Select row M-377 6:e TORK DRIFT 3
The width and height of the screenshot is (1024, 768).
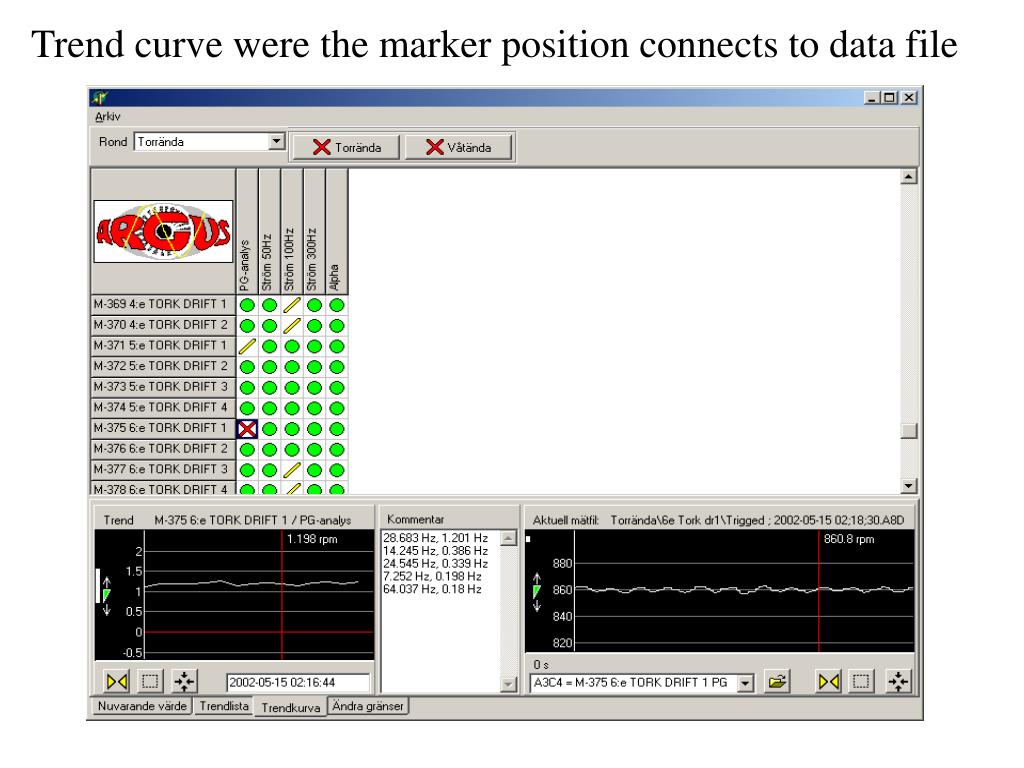coord(163,470)
